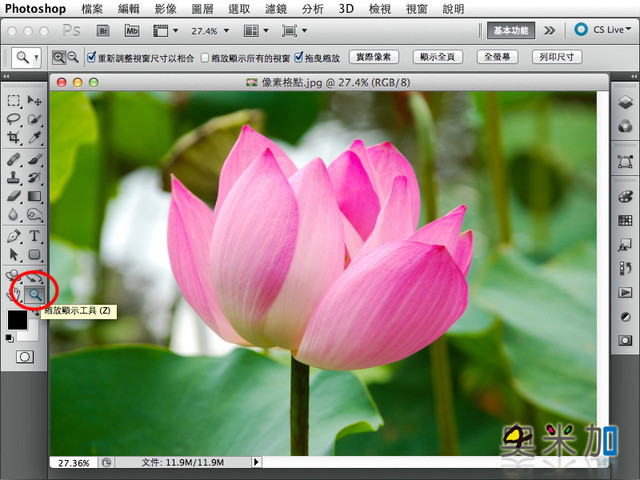
Task: Select the Spot Healing Brush tool
Action: pos(13,159)
